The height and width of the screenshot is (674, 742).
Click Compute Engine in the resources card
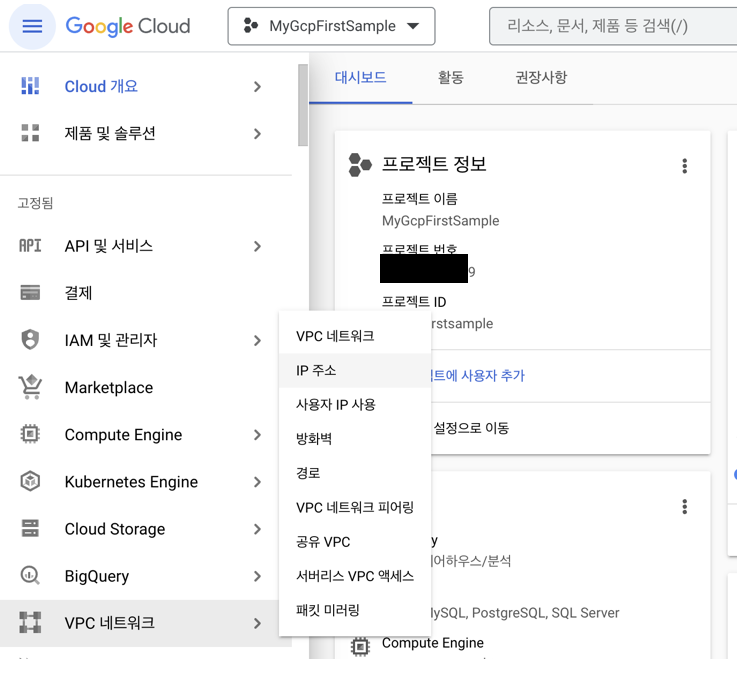tap(433, 643)
